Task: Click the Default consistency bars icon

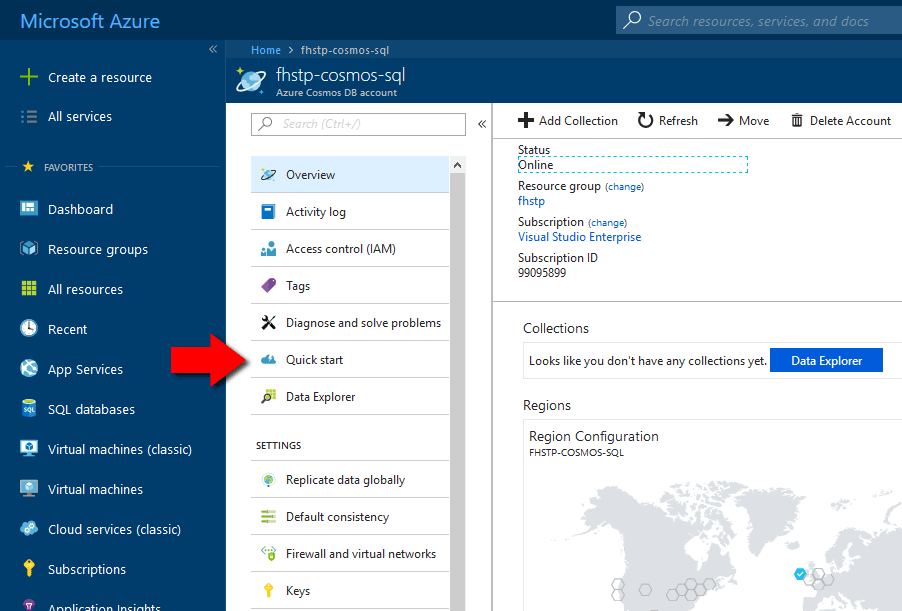Action: pyautogui.click(x=268, y=517)
